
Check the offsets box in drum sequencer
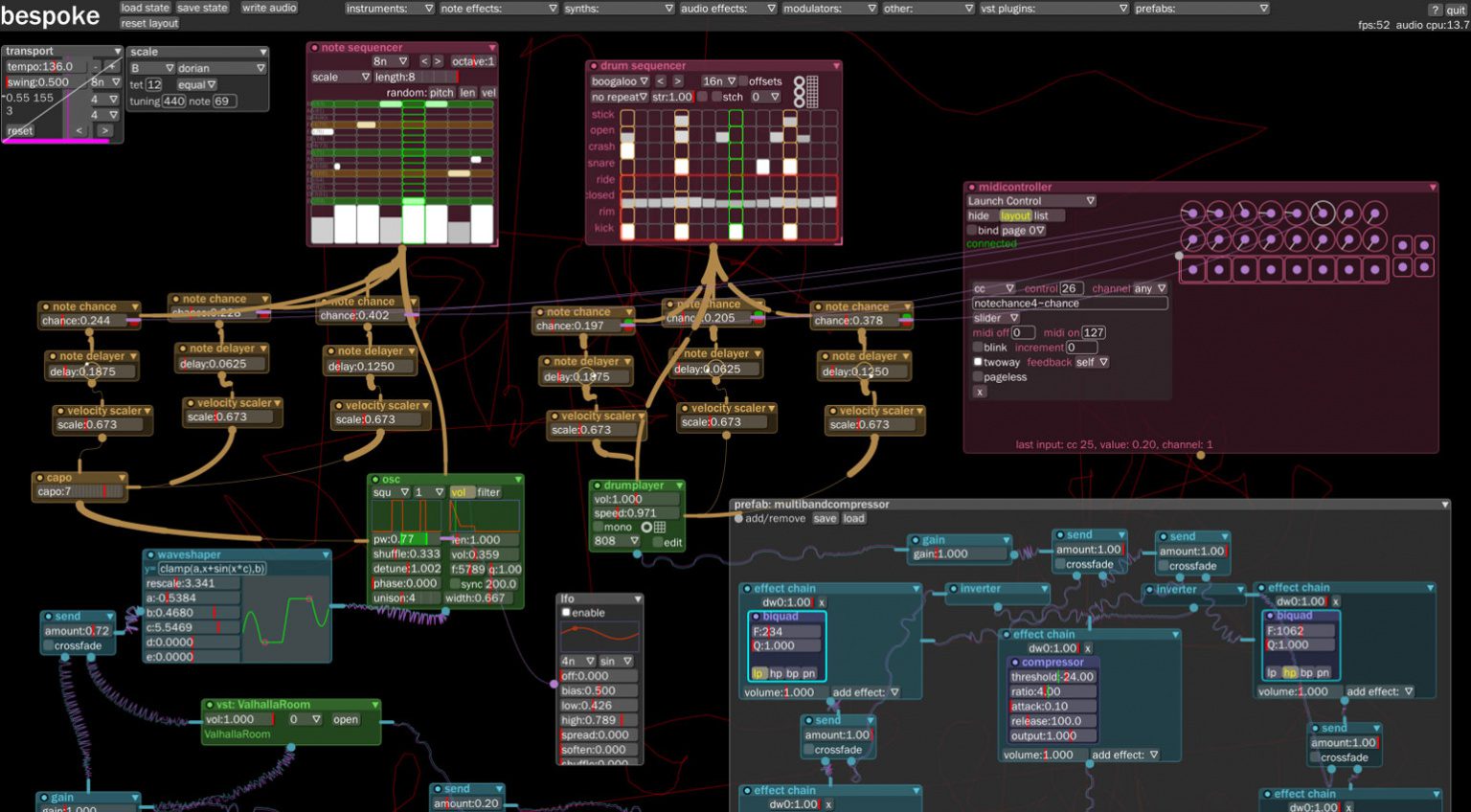click(744, 81)
